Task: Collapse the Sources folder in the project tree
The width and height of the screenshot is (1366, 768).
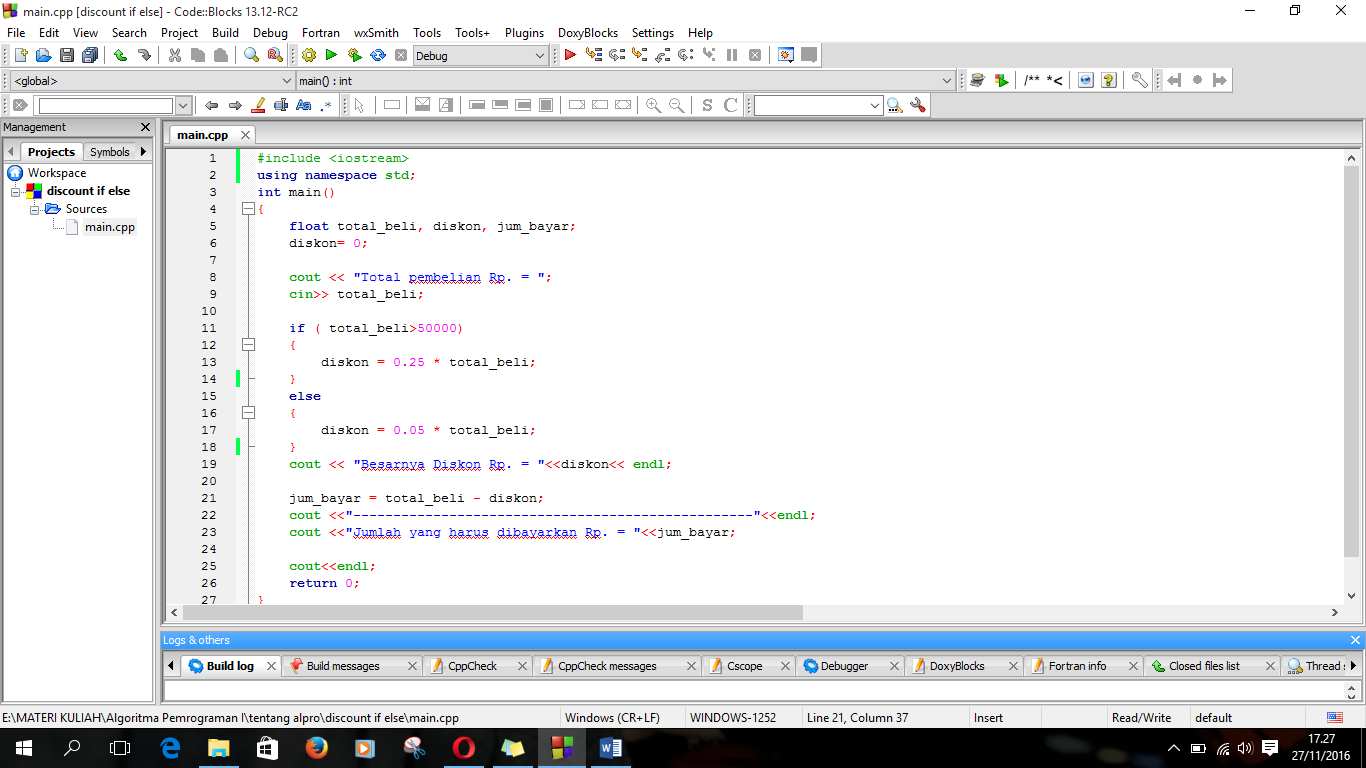Action: (x=34, y=208)
